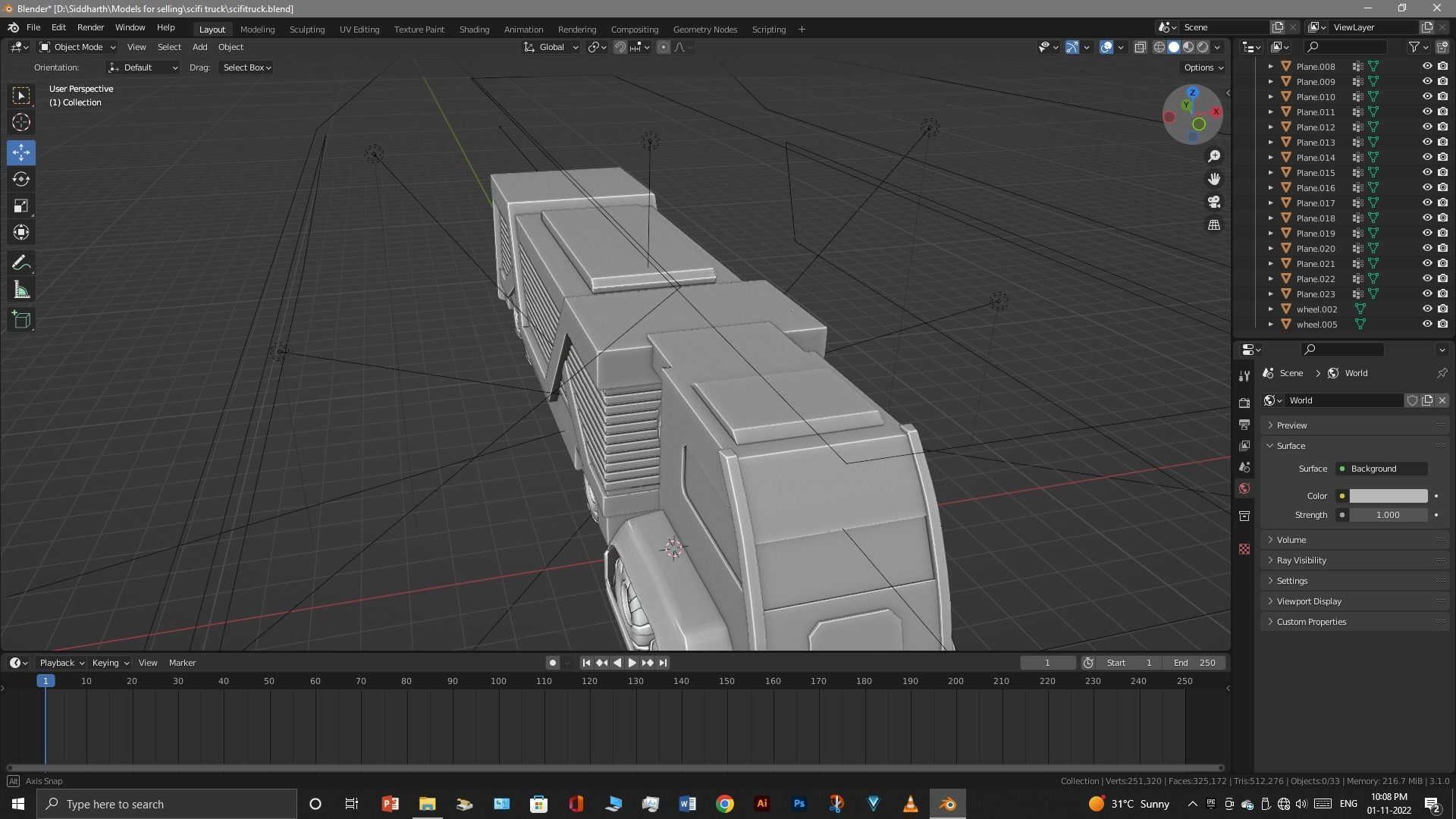The width and height of the screenshot is (1456, 819).
Task: Activate the Move tool
Action: pyautogui.click(x=21, y=152)
